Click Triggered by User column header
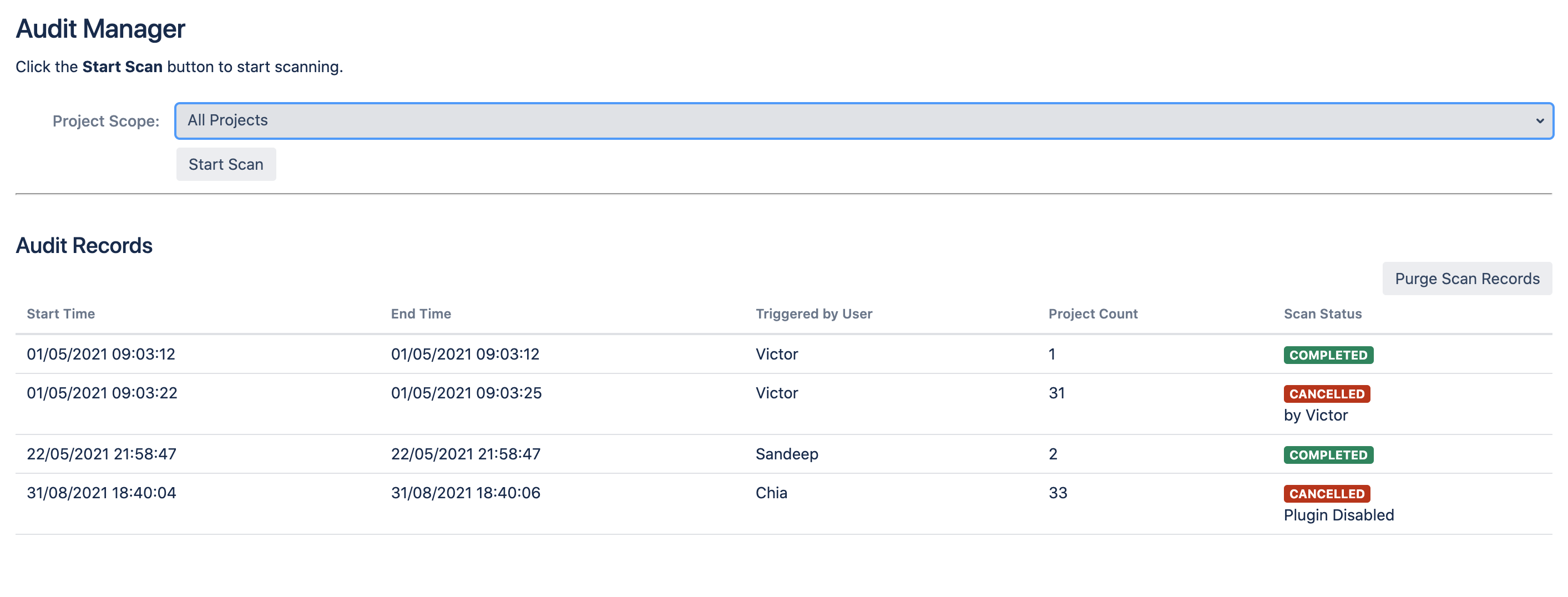Viewport: 1568px width, 597px height. [x=813, y=314]
